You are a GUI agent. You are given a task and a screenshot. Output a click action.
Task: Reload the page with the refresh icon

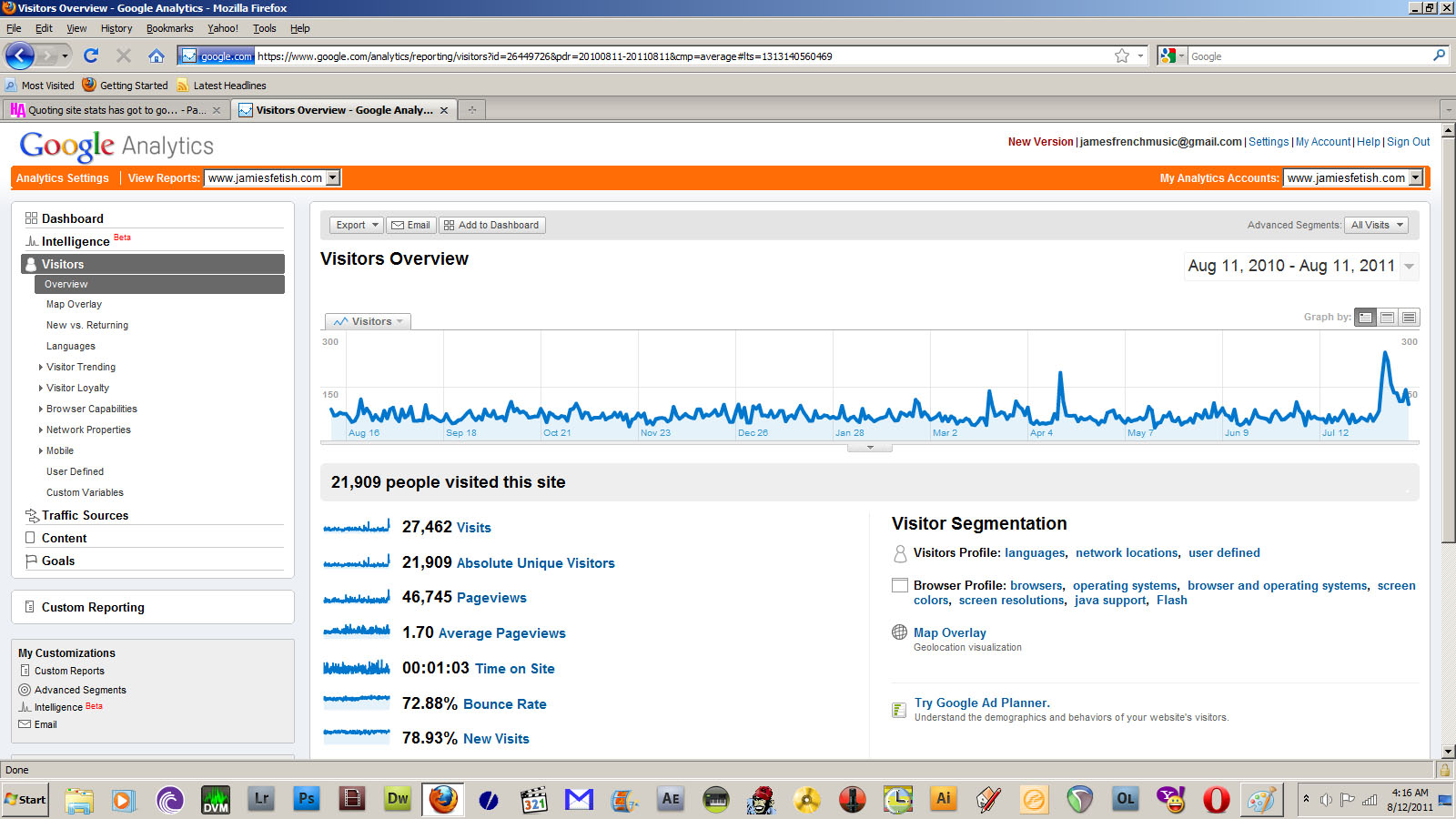(91, 56)
